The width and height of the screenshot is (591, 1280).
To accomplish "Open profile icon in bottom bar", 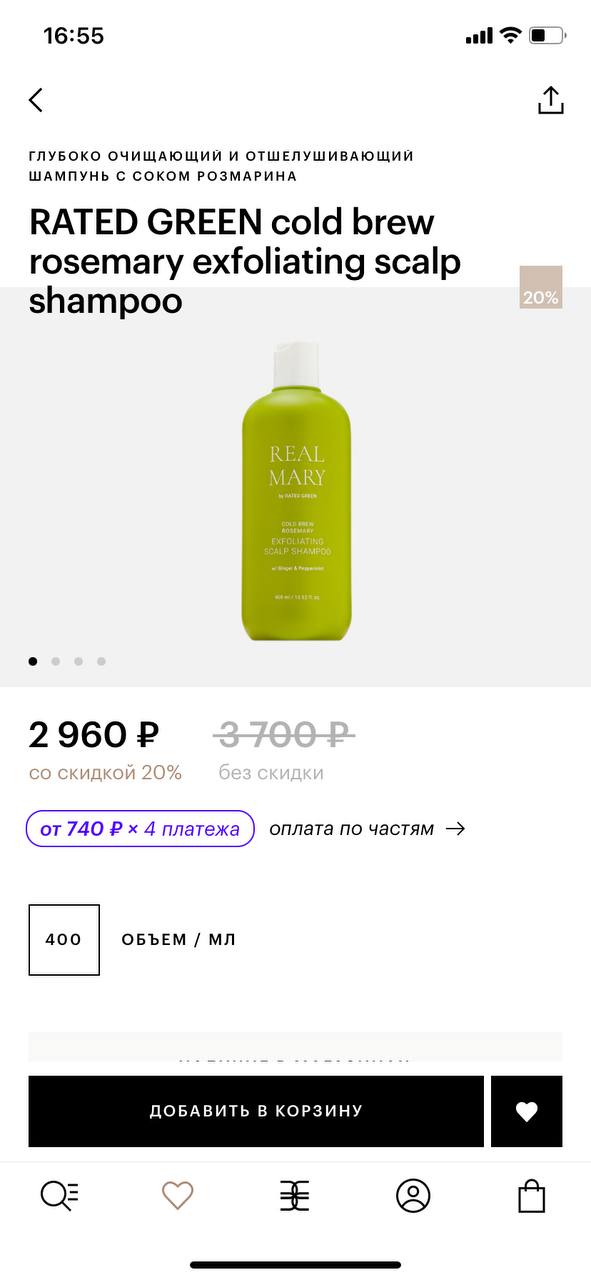I will click(413, 1195).
